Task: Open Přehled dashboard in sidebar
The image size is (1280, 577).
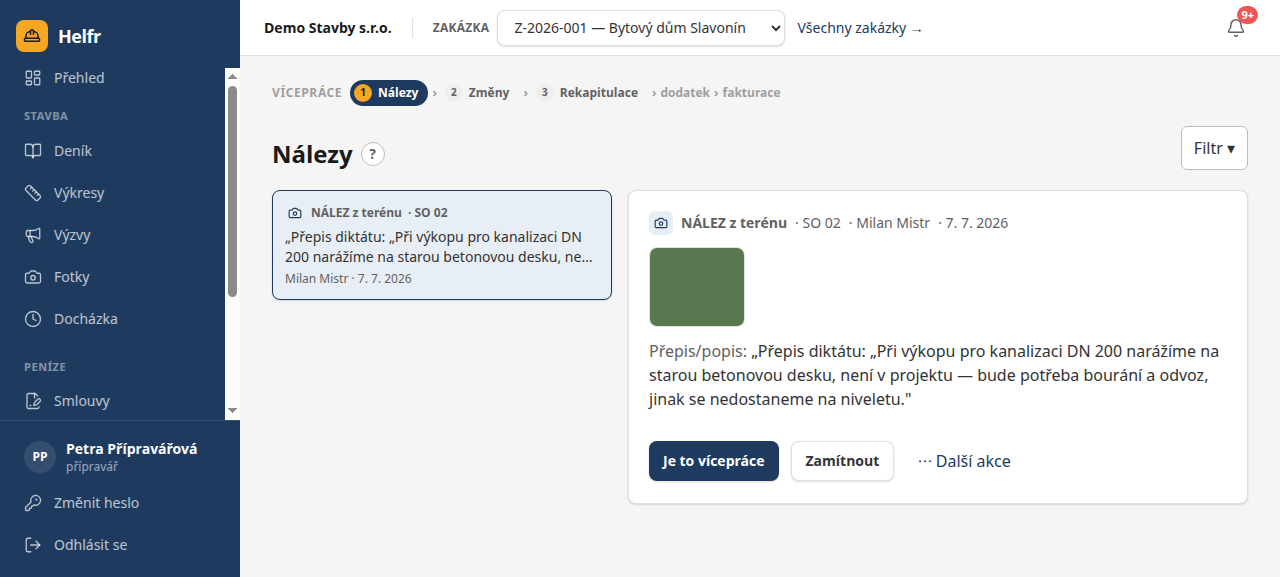Action: (112, 78)
